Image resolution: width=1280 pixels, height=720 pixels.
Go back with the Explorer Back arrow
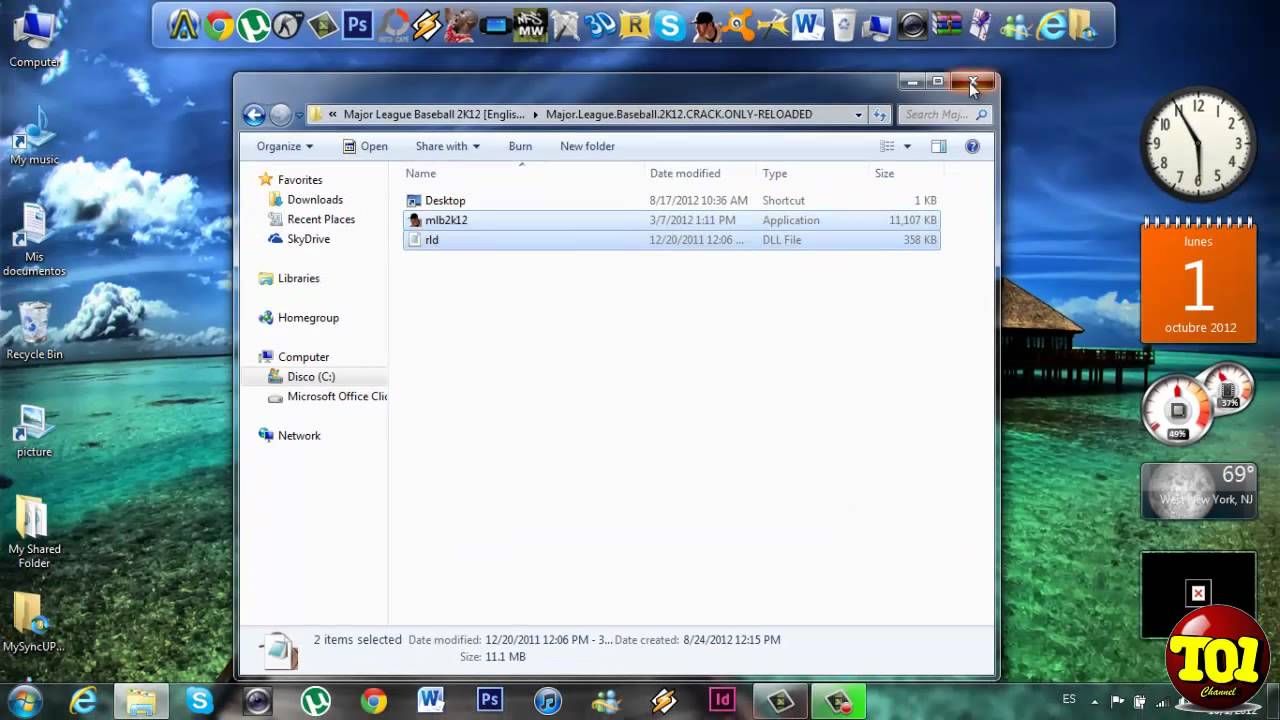click(x=254, y=115)
